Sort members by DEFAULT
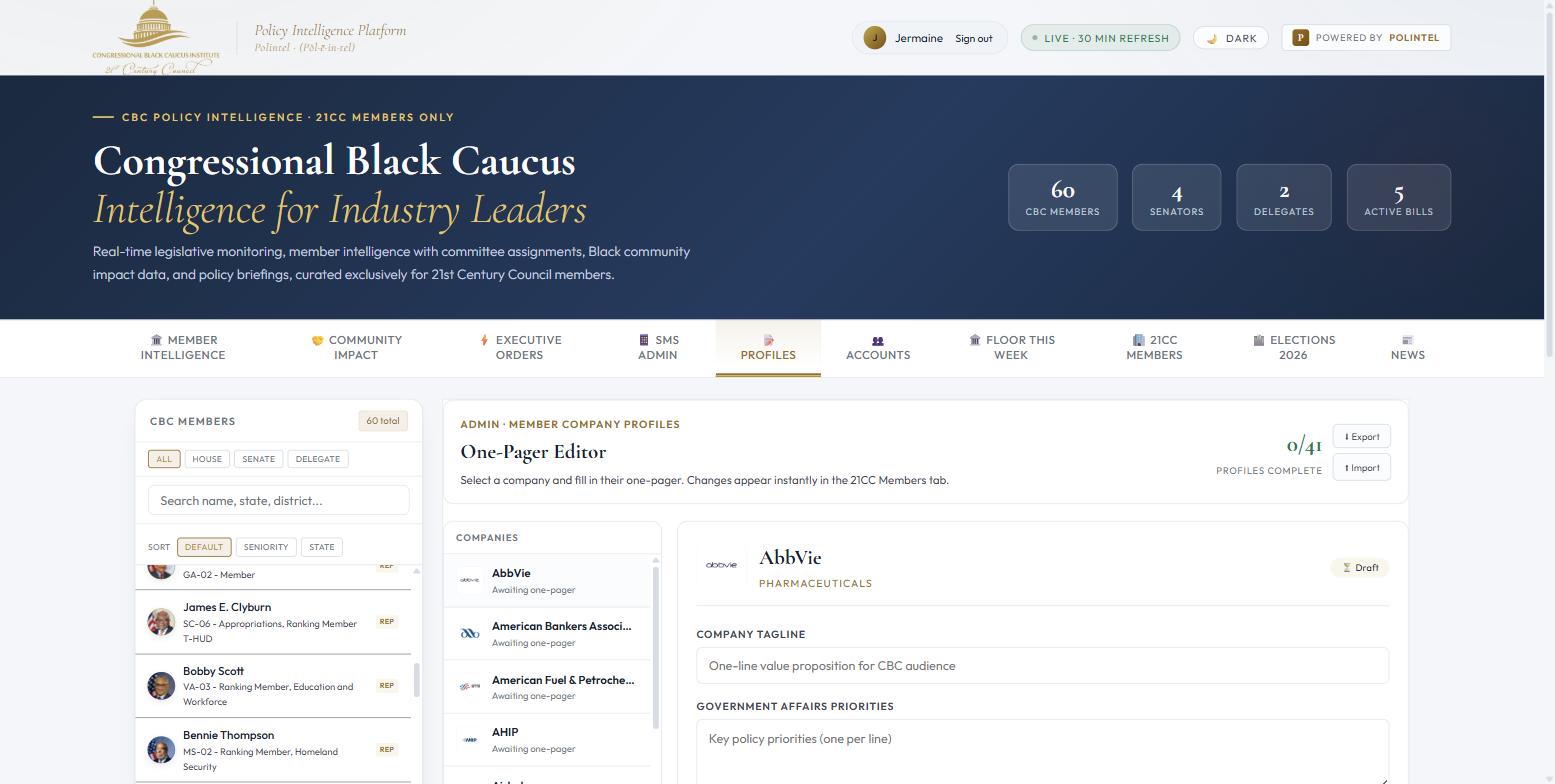1555x784 pixels. click(x=204, y=547)
